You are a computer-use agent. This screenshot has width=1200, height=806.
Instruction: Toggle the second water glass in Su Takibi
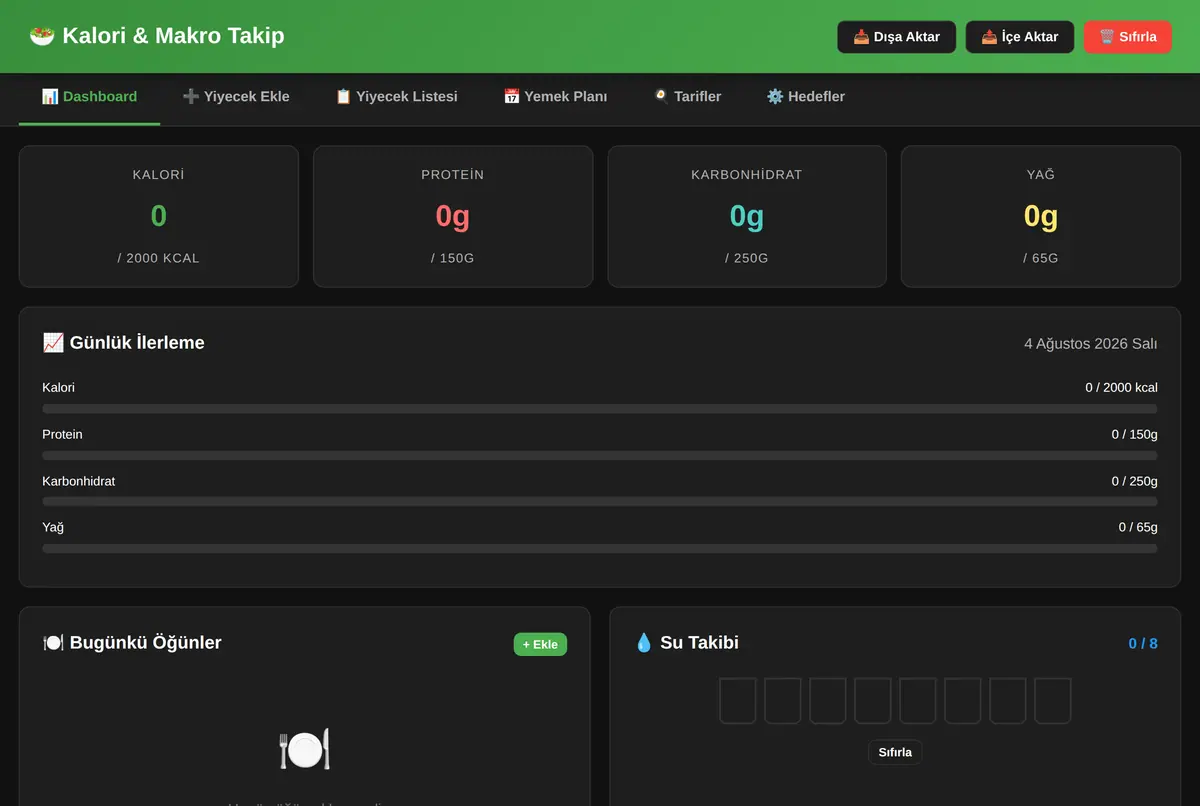pos(783,701)
